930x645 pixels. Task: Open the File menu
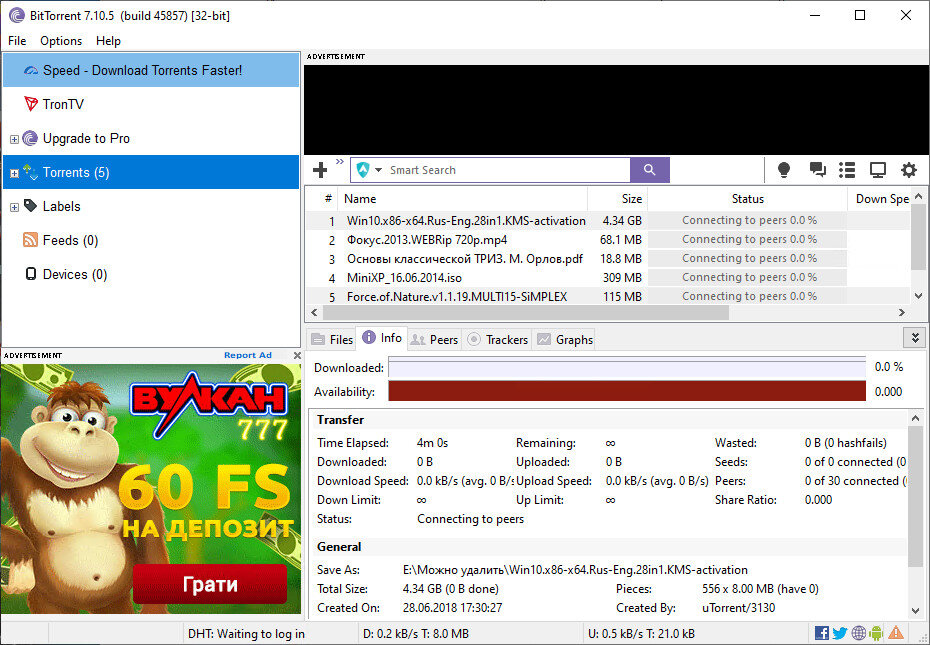coord(17,41)
